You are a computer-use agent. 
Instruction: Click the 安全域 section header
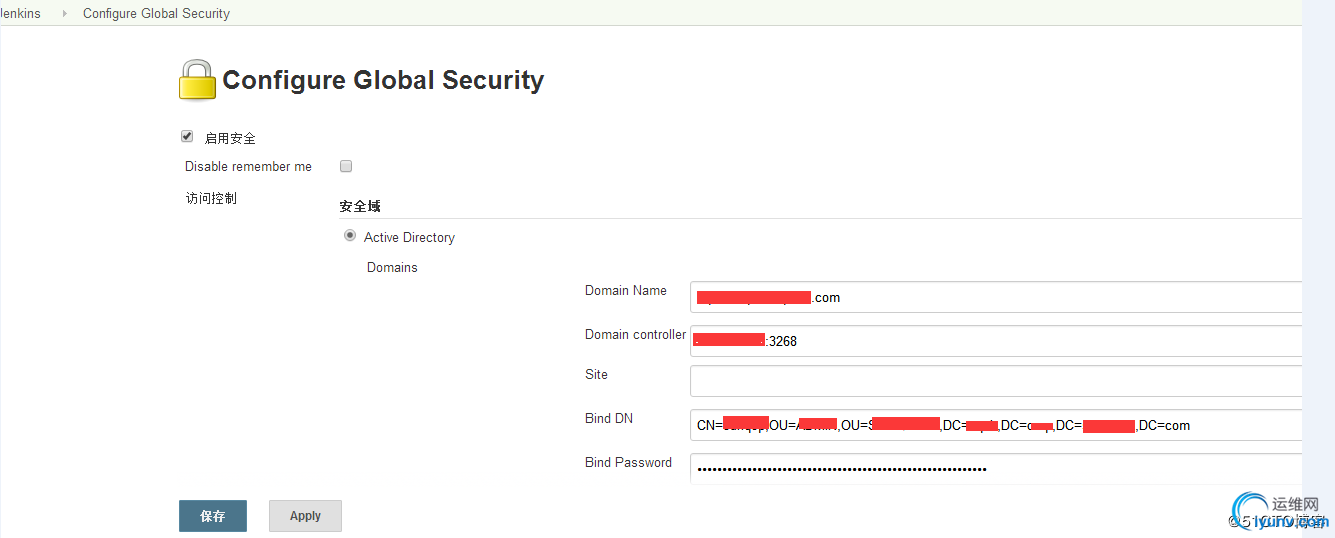click(360, 206)
